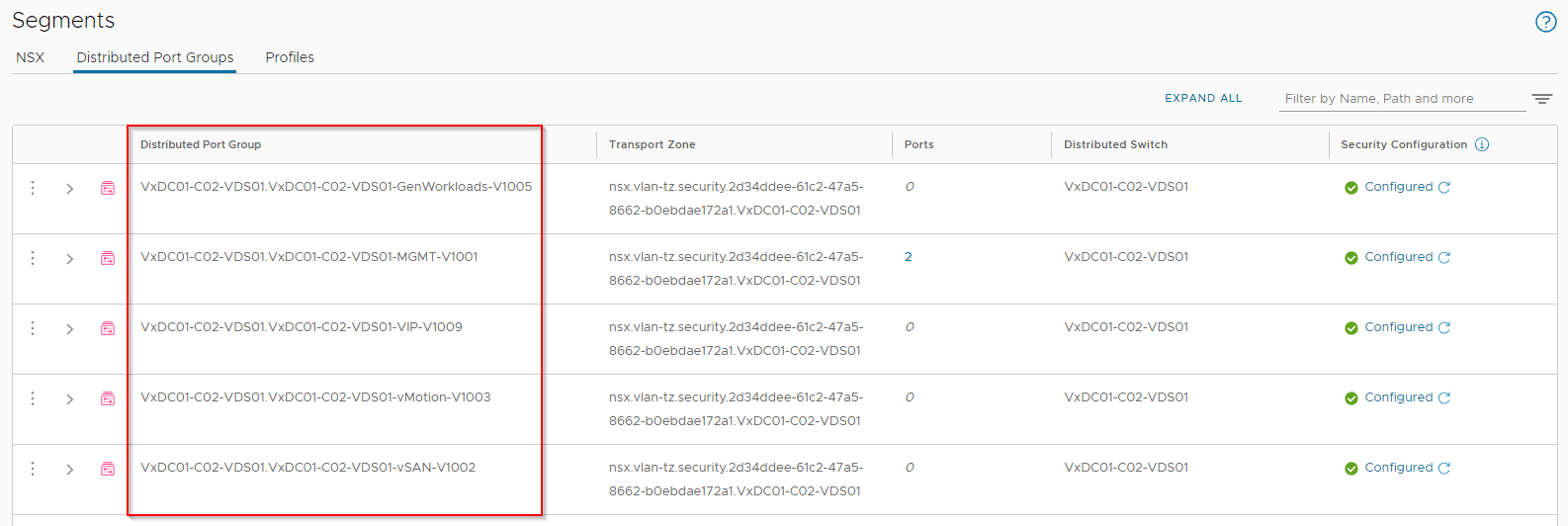Focus the Filter by Name, Path field
1568x526 pixels.
click(1402, 99)
